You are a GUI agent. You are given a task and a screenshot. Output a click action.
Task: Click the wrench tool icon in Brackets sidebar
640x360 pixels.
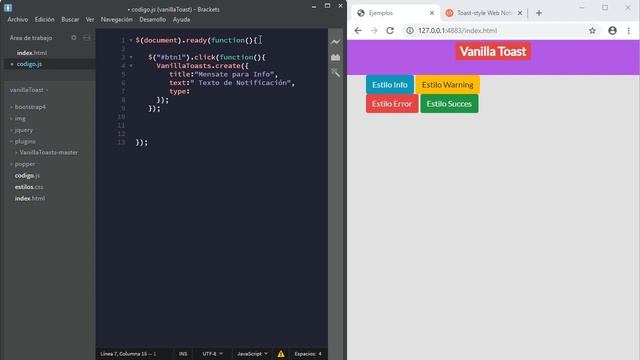click(336, 73)
